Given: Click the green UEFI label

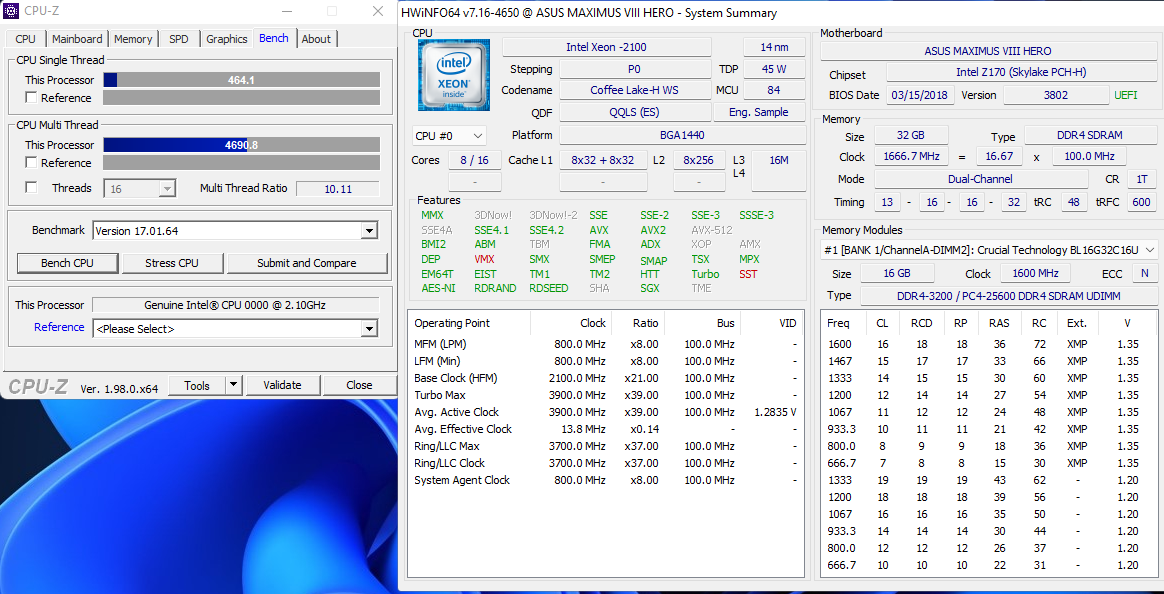Looking at the screenshot, I should tap(1125, 95).
